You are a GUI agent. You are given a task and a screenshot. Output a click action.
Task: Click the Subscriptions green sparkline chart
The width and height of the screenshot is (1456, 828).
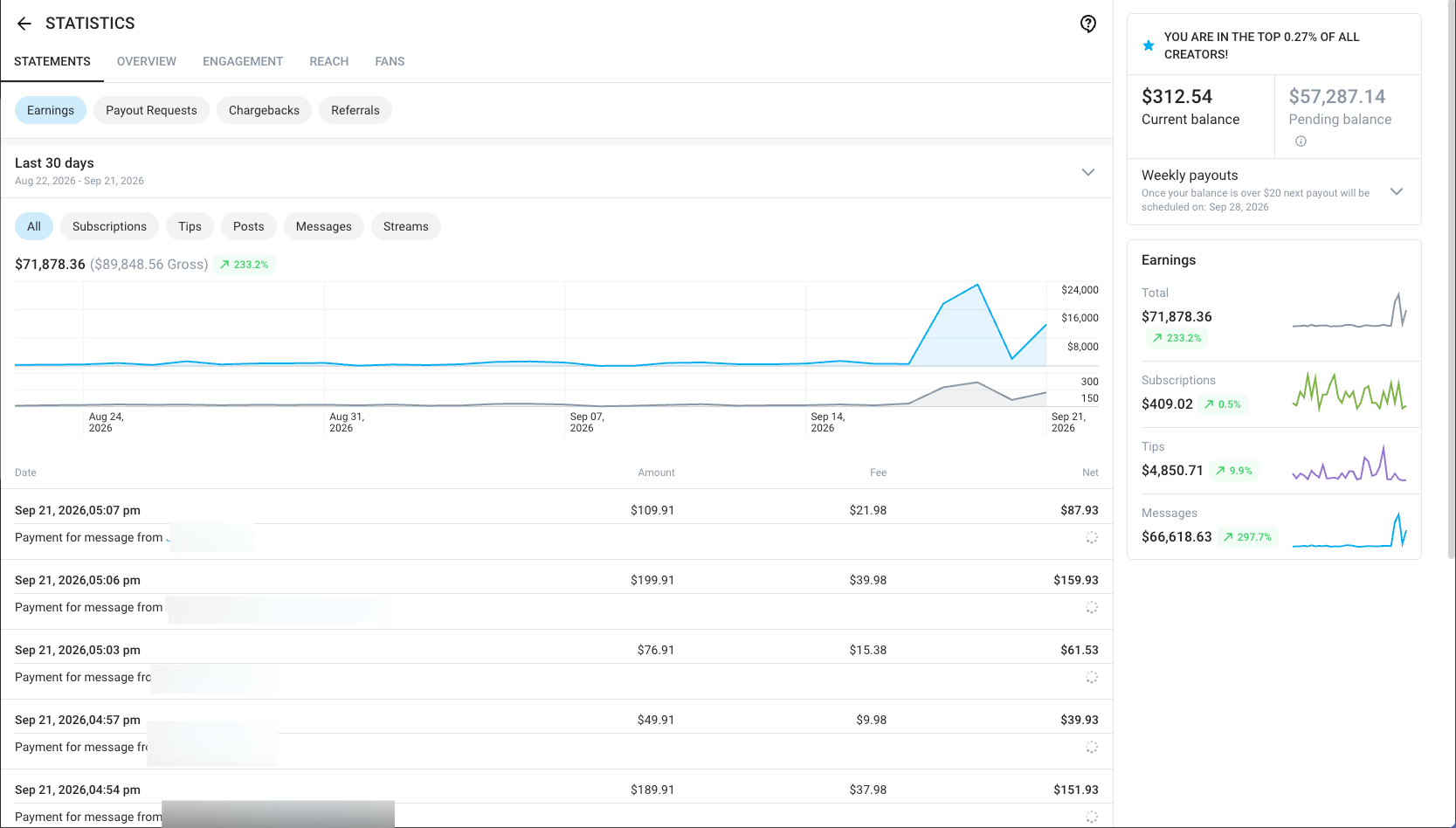[x=1349, y=391]
